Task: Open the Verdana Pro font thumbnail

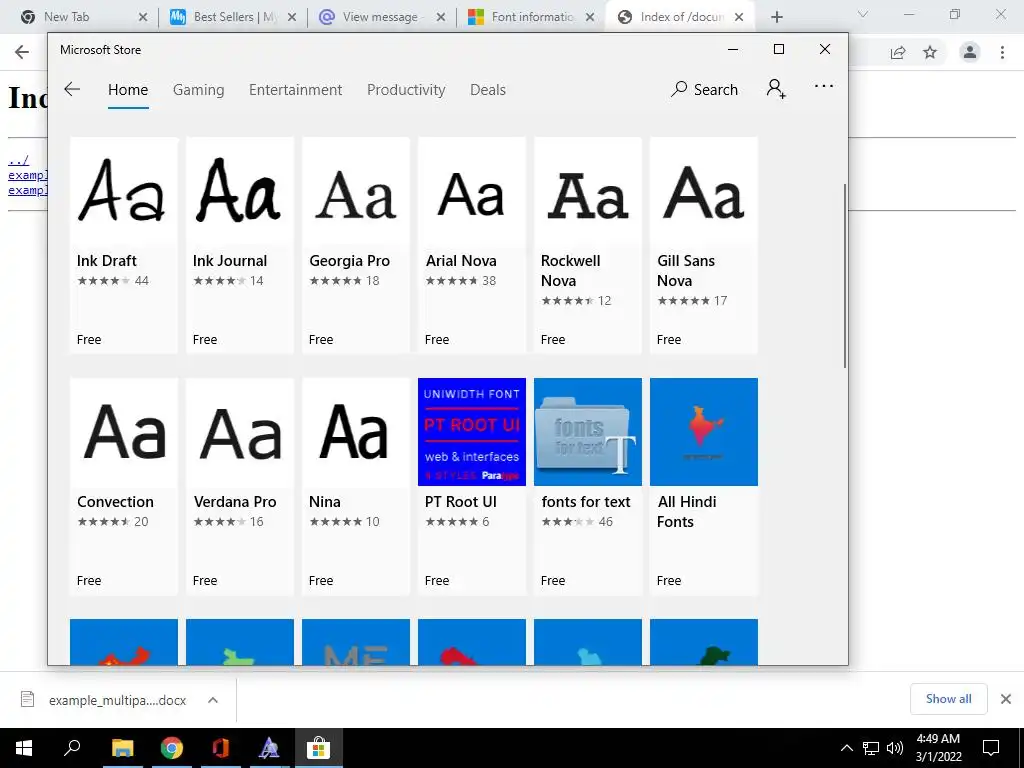Action: point(240,432)
